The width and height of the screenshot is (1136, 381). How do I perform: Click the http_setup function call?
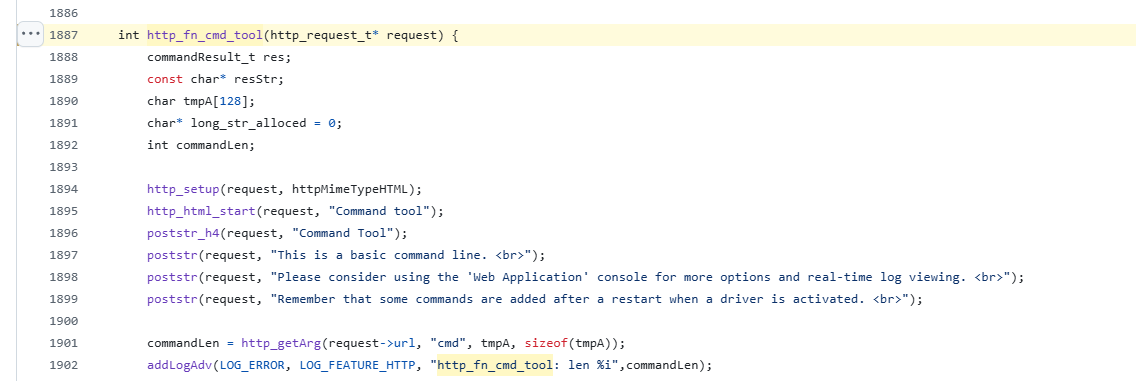[x=183, y=189]
